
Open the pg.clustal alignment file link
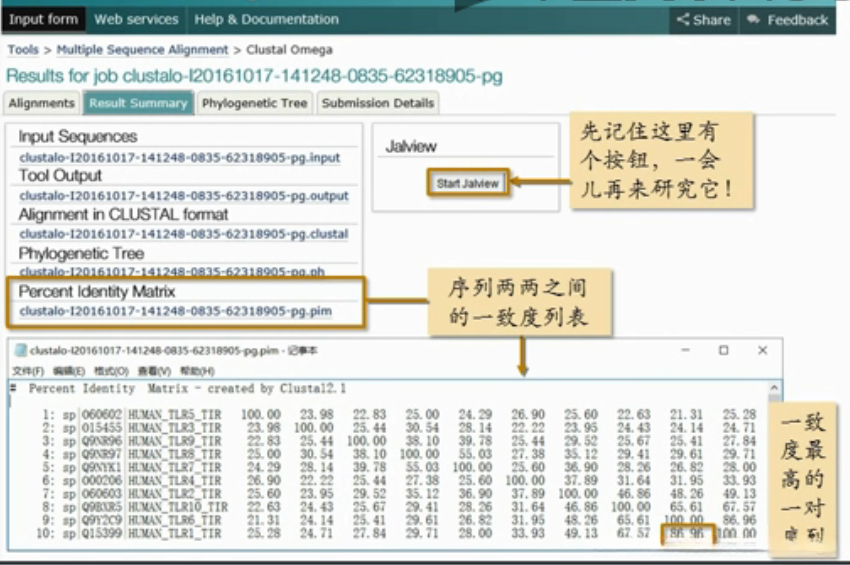[184, 234]
